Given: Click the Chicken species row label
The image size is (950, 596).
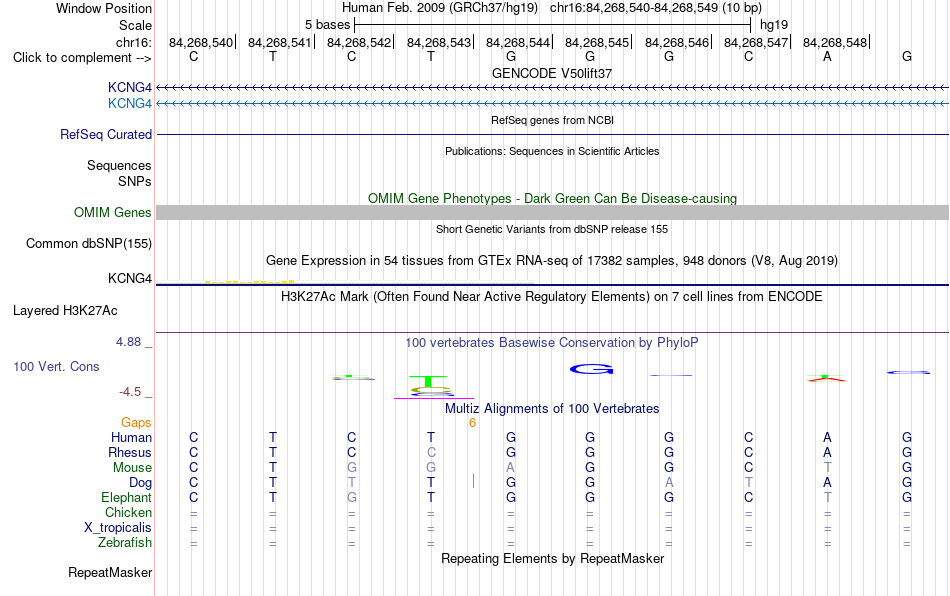Looking at the screenshot, I should click(128, 512).
